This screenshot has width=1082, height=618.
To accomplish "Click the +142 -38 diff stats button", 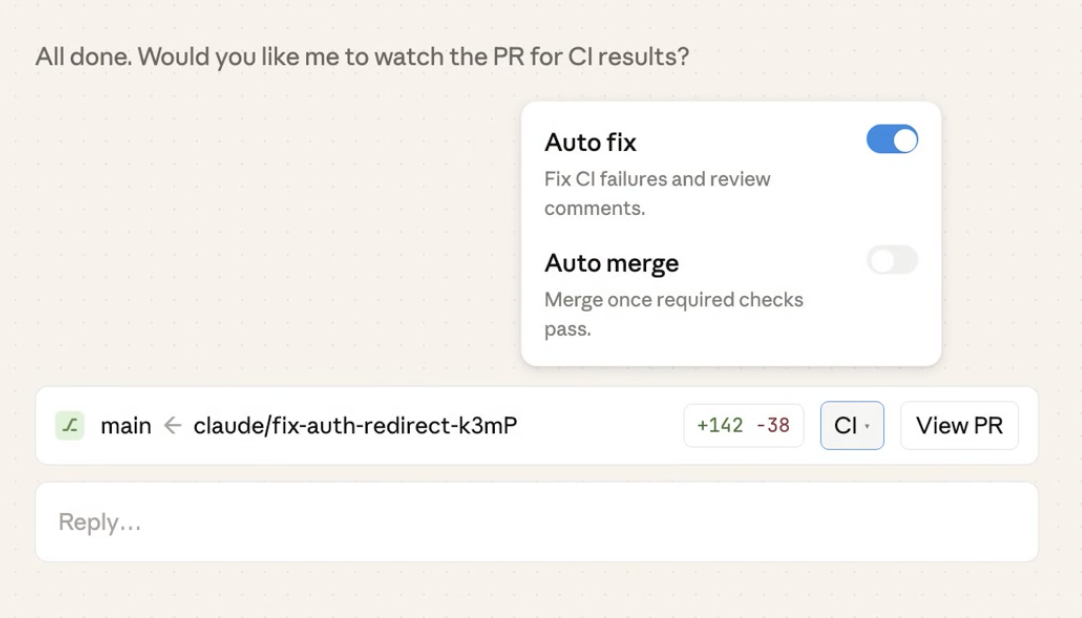I will pyautogui.click(x=743, y=426).
